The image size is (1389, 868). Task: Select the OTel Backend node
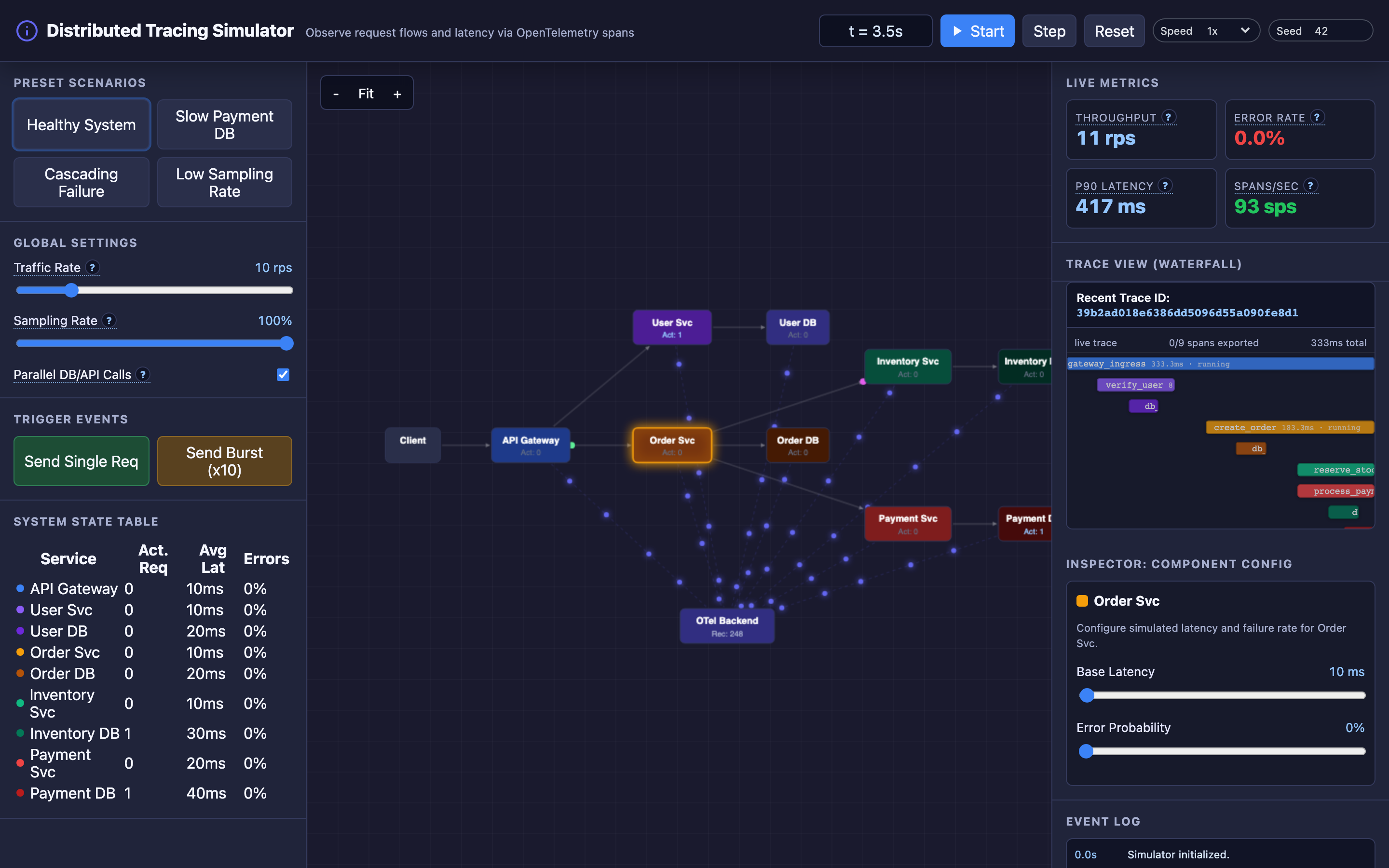[727, 626]
